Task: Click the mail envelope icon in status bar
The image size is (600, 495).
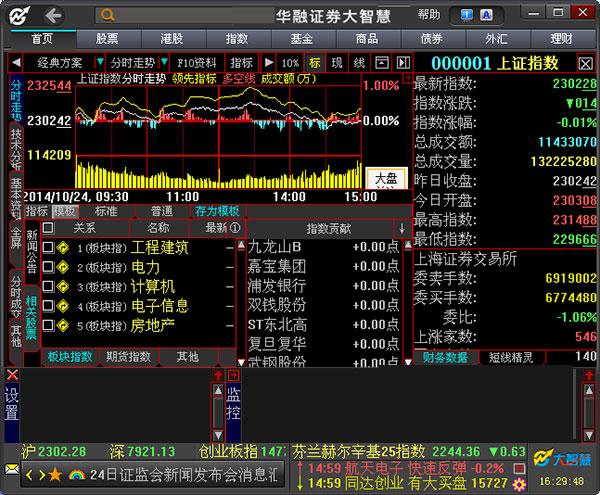Action: click(x=11, y=468)
